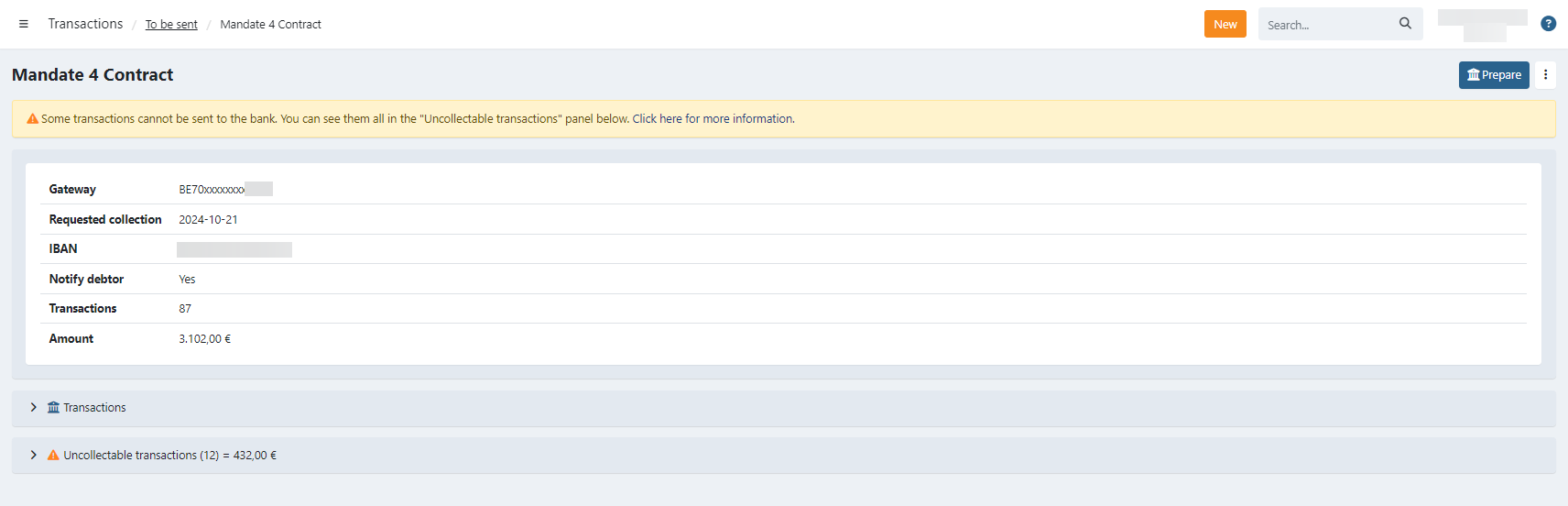
Task: Click the Prepare button
Action: [1493, 75]
